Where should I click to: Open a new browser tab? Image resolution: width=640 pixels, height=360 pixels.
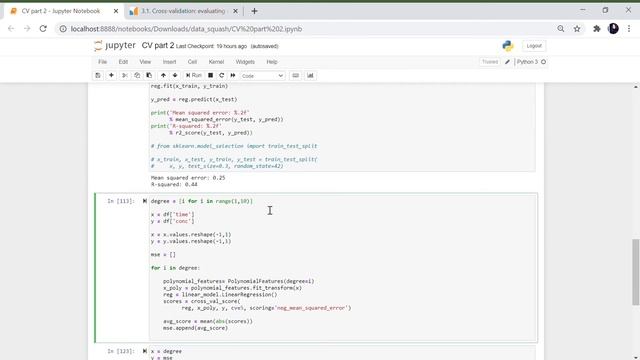[x=254, y=11]
